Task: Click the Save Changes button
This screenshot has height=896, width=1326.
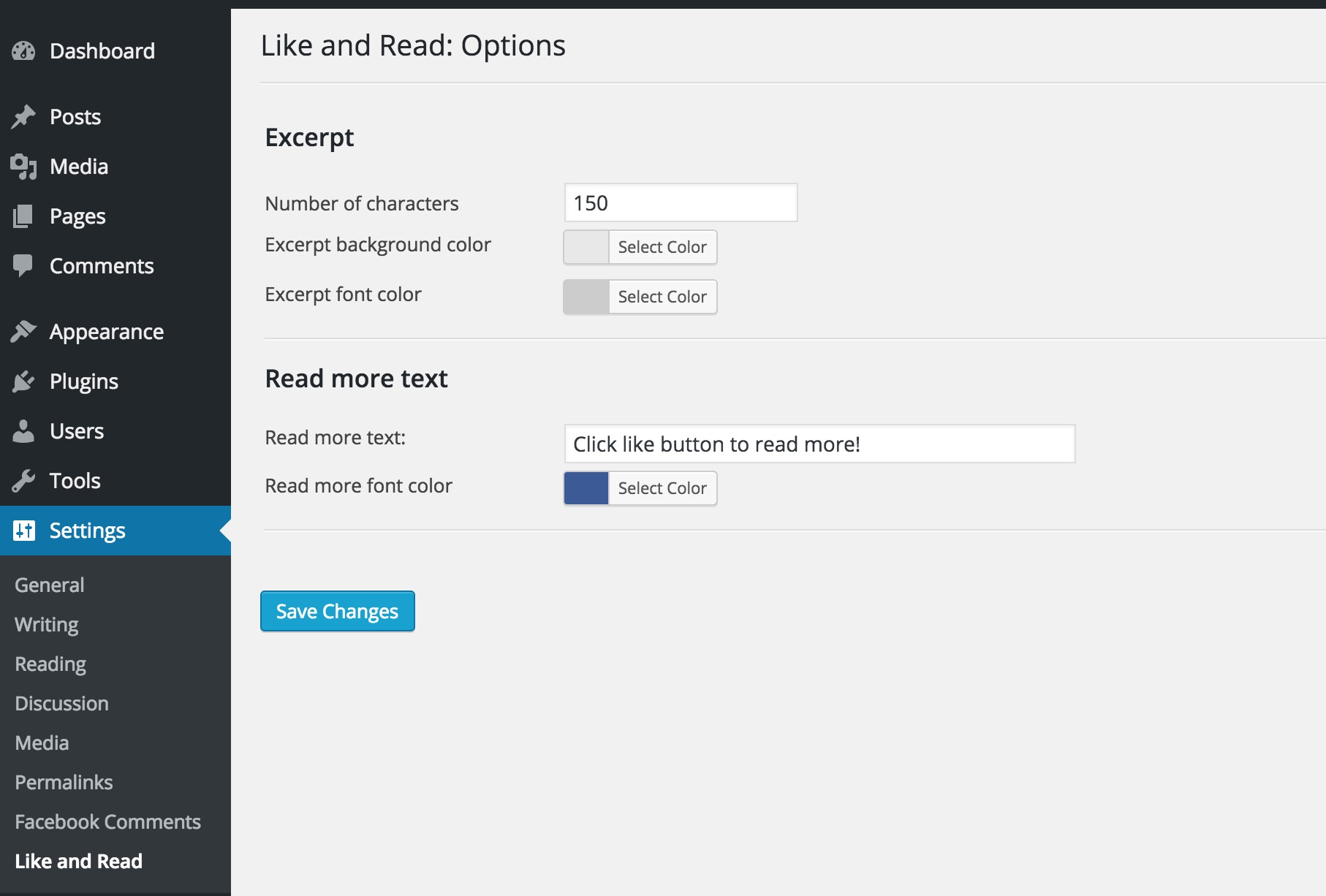Action: [x=338, y=611]
